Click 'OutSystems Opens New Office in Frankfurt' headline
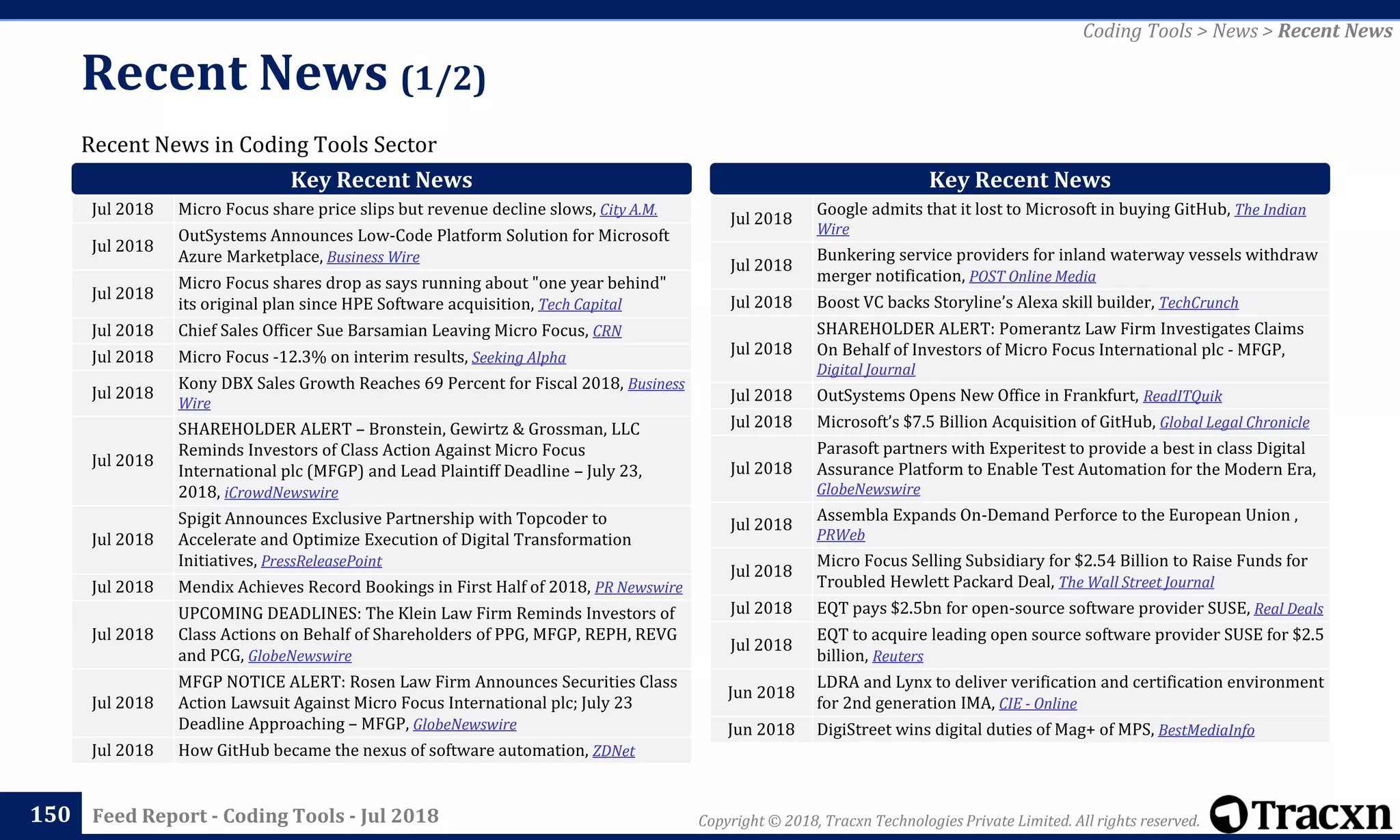This screenshot has height=840, width=1400. [x=977, y=396]
